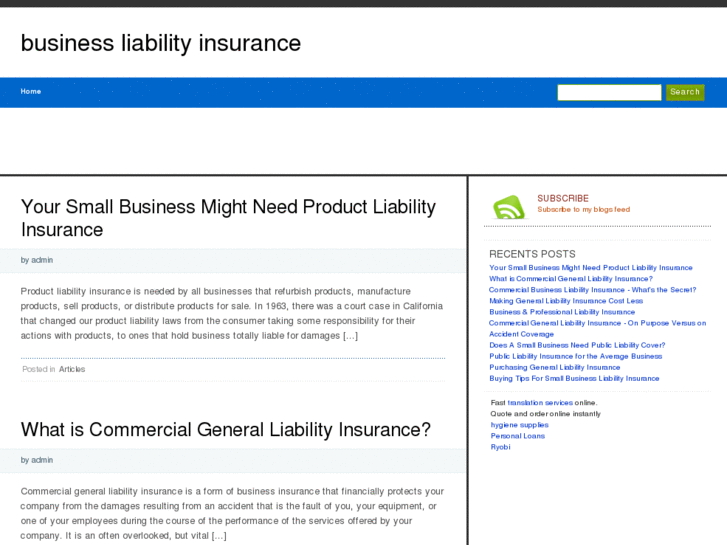Click the 'hygiene supplies' sidebar link
Screen dimensions: 727x545
tap(519, 425)
